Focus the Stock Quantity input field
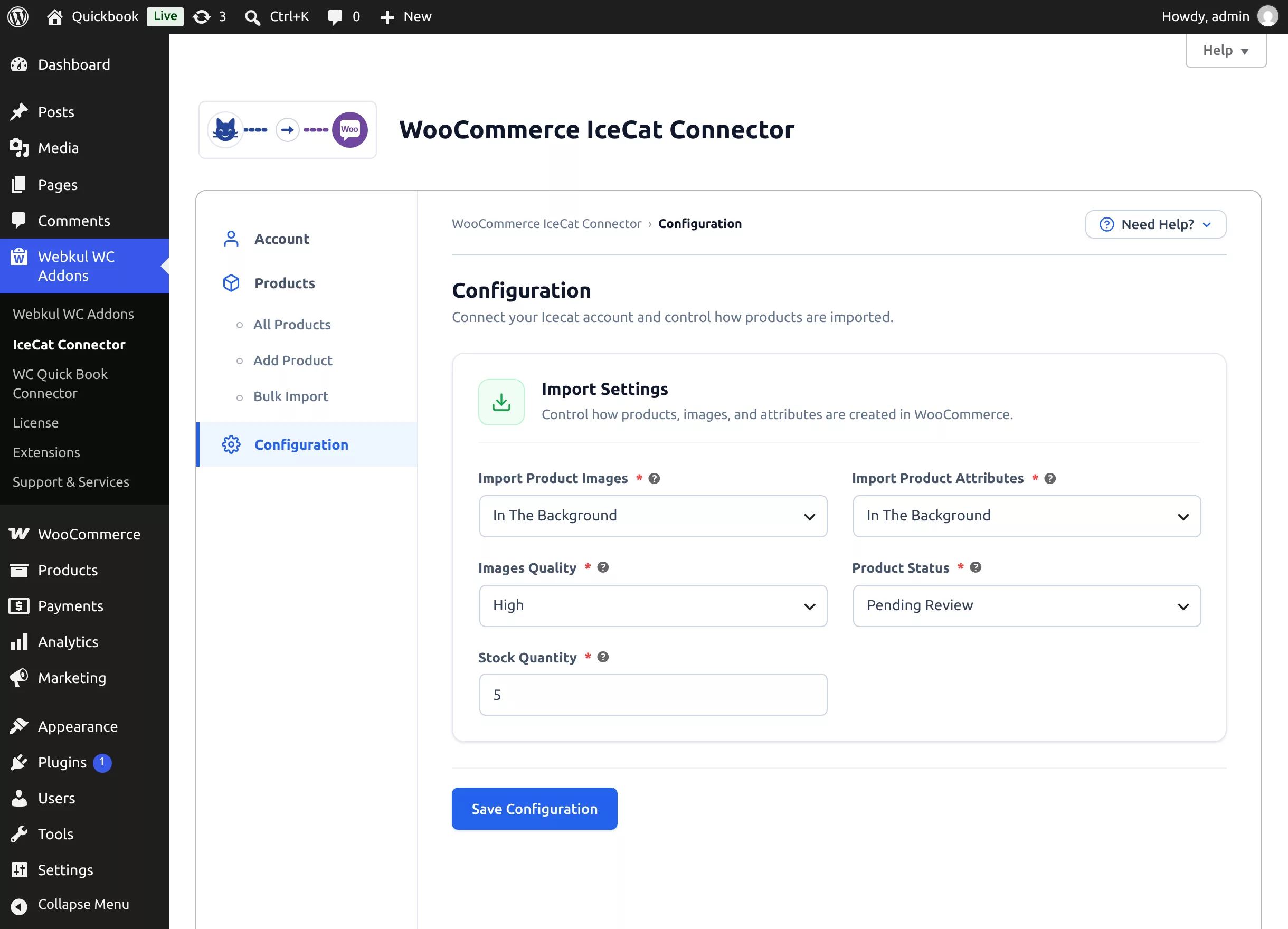Viewport: 1288px width, 929px height. click(653, 695)
